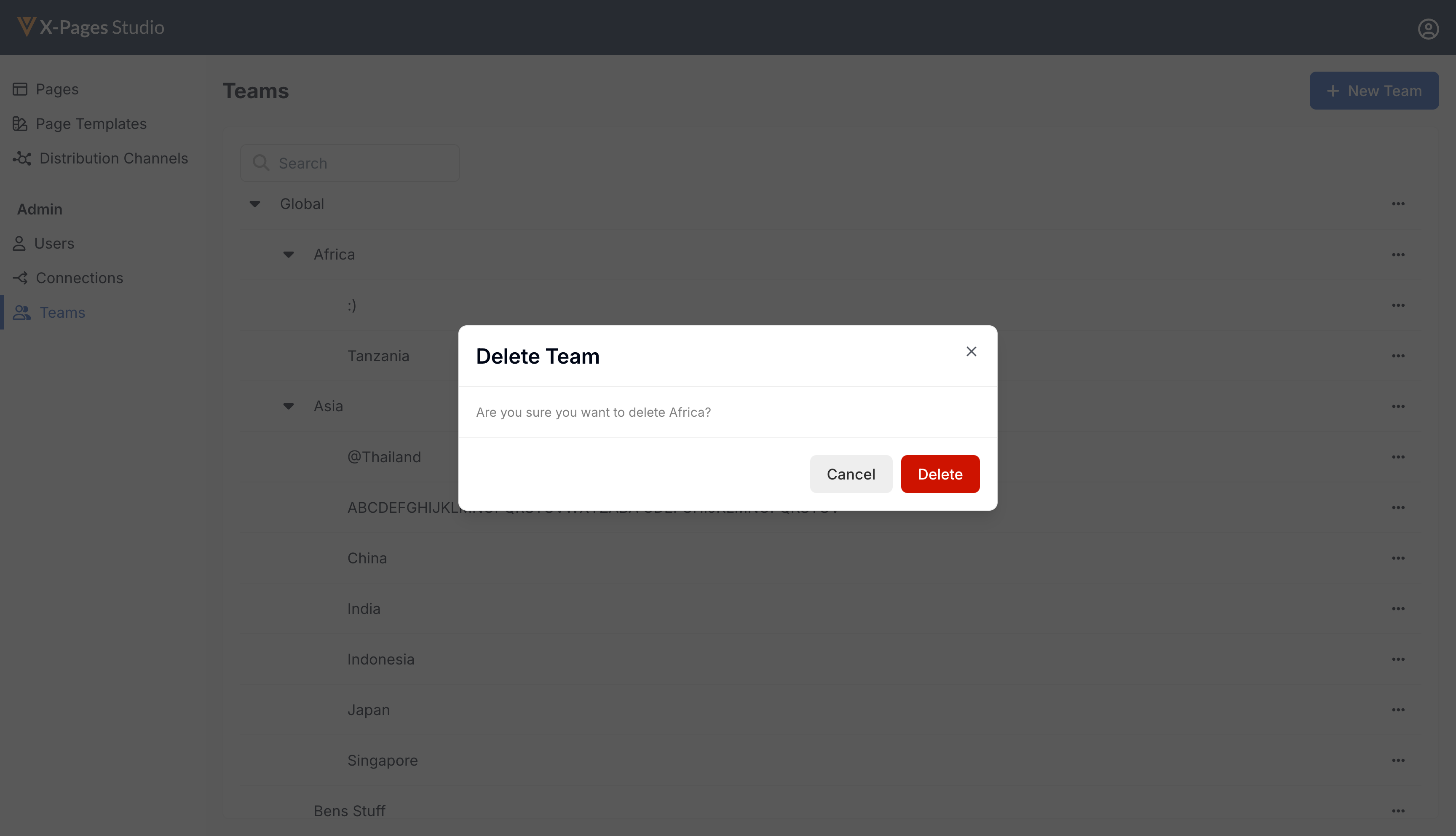Close the Delete Team dialog
The width and height of the screenshot is (1456, 836).
[971, 351]
